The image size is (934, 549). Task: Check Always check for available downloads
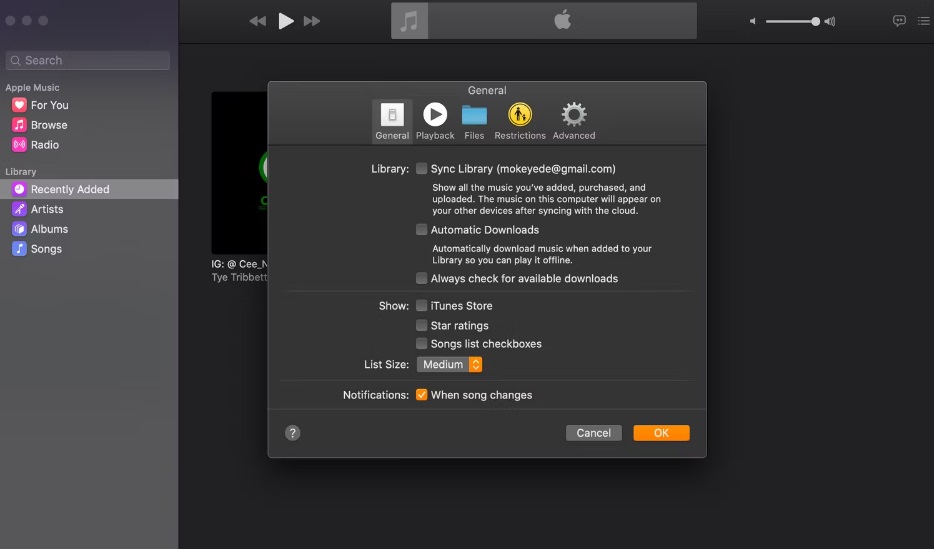(x=422, y=278)
